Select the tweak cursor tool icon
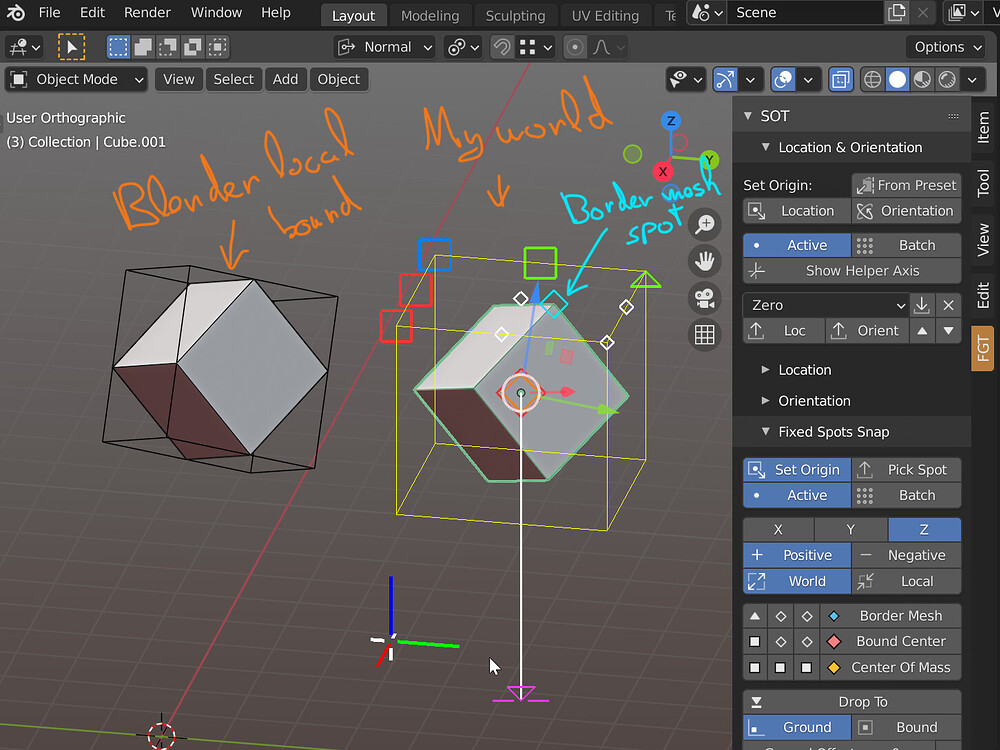Viewport: 1000px width, 750px height. pyautogui.click(x=71, y=47)
